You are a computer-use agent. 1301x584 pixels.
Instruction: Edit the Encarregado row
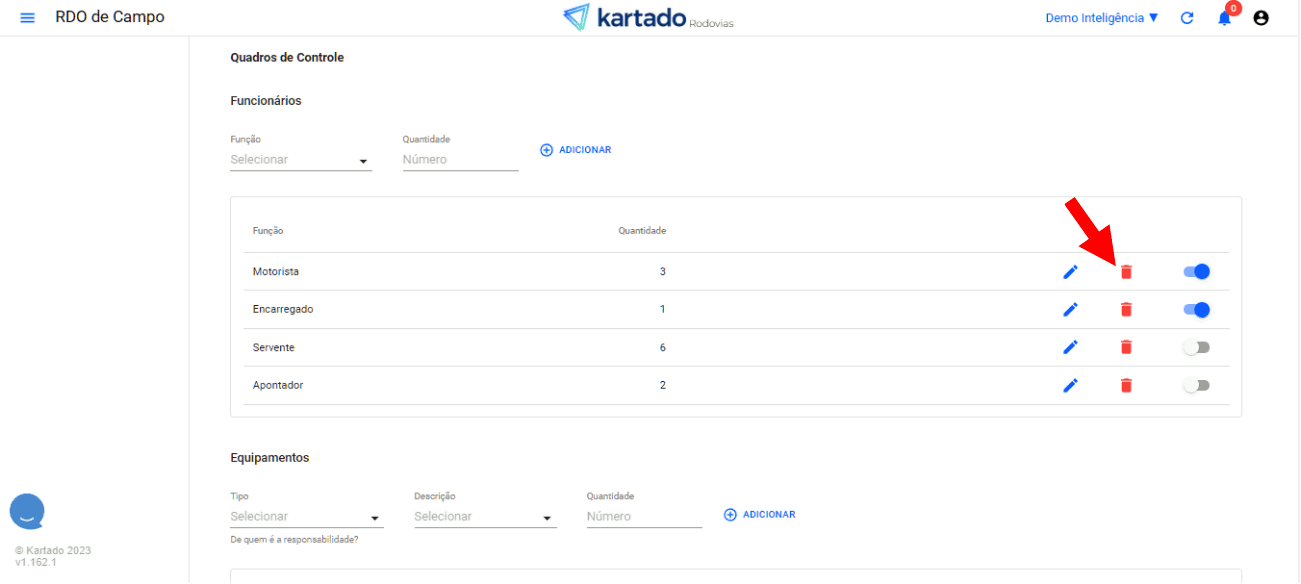(x=1070, y=310)
